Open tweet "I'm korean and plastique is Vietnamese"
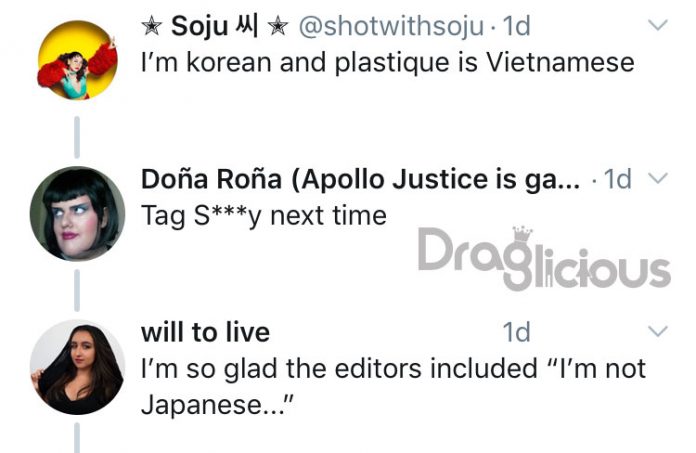 [388, 63]
